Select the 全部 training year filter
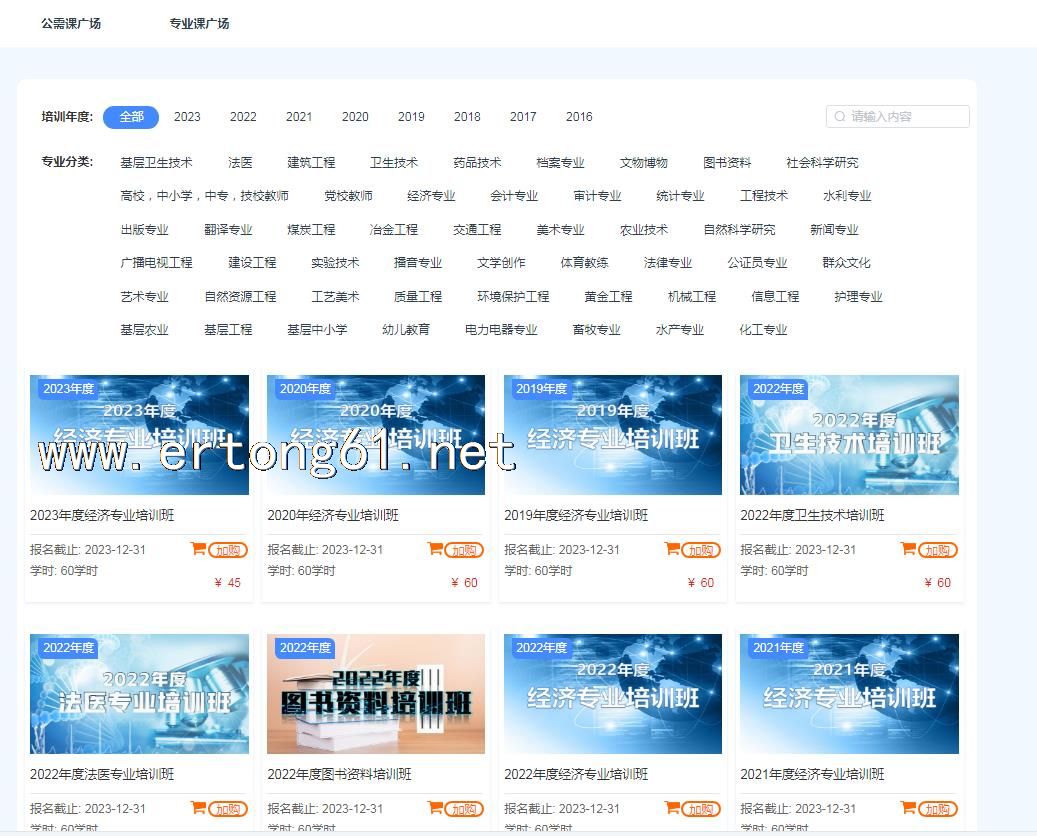The width and height of the screenshot is (1037, 836). point(131,117)
